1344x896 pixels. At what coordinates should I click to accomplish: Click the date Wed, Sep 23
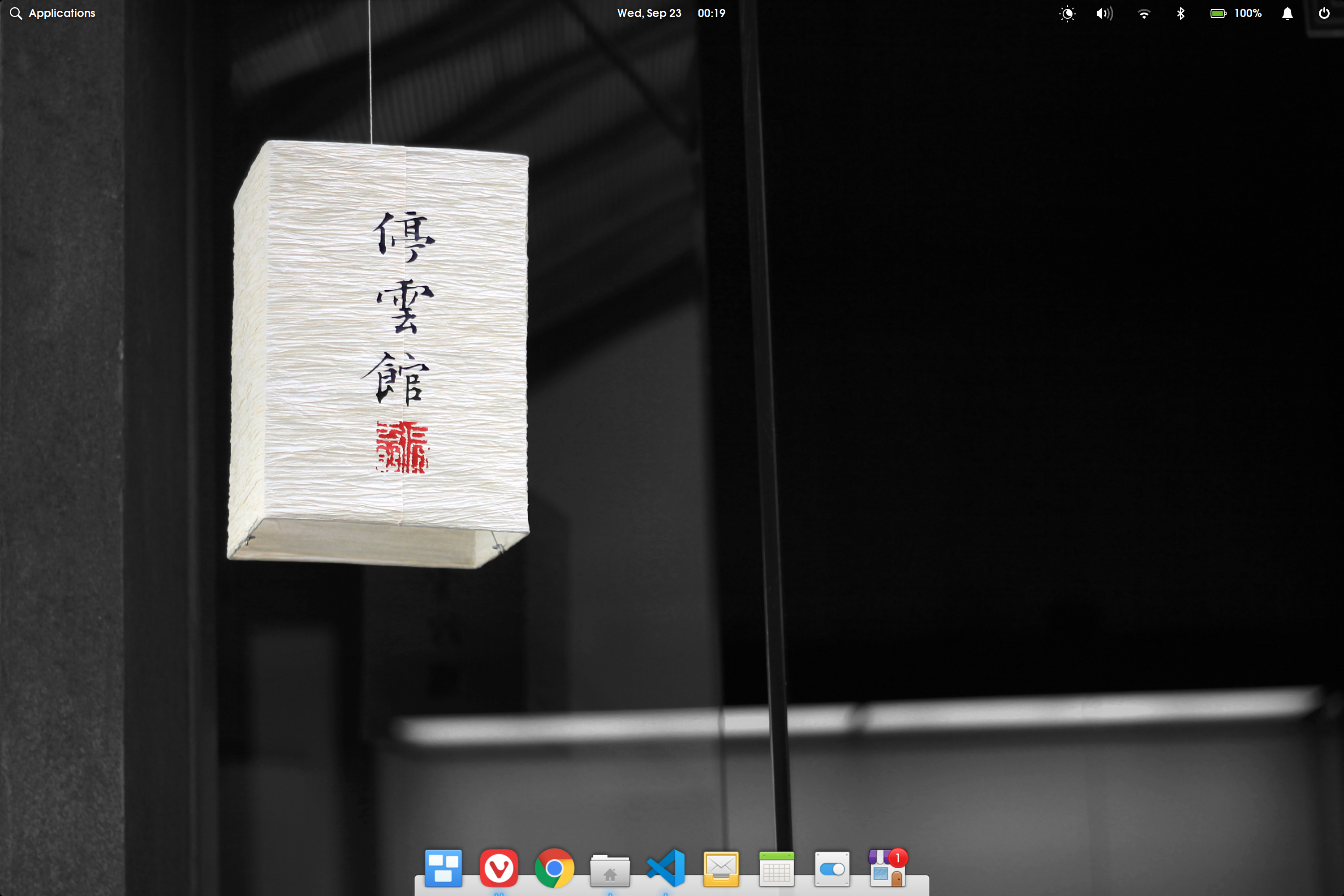click(649, 13)
